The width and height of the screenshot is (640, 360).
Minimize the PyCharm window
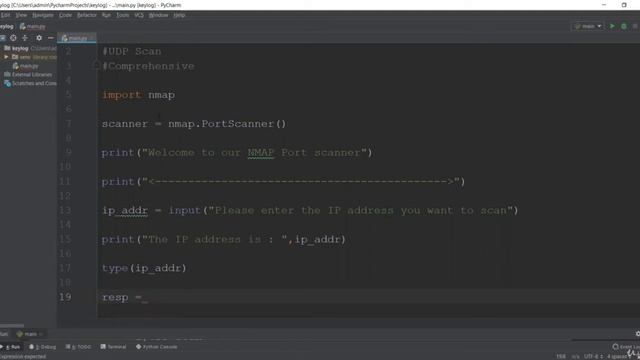pos(604,5)
